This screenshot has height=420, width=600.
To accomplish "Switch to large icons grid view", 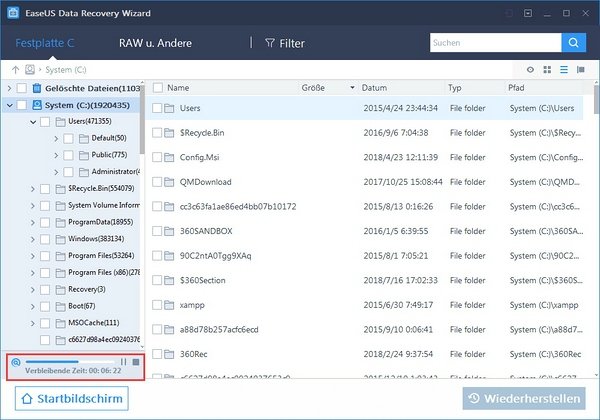I will pos(547,70).
